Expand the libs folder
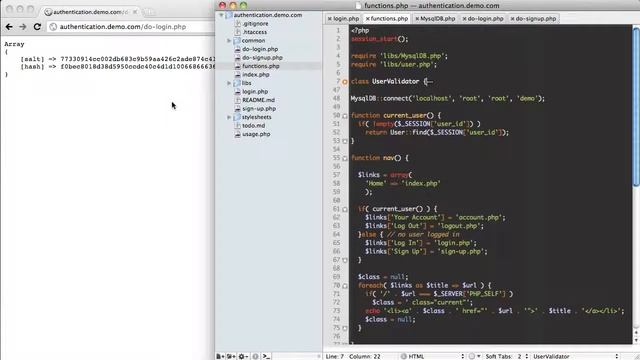The width and height of the screenshot is (640, 360). 229,83
